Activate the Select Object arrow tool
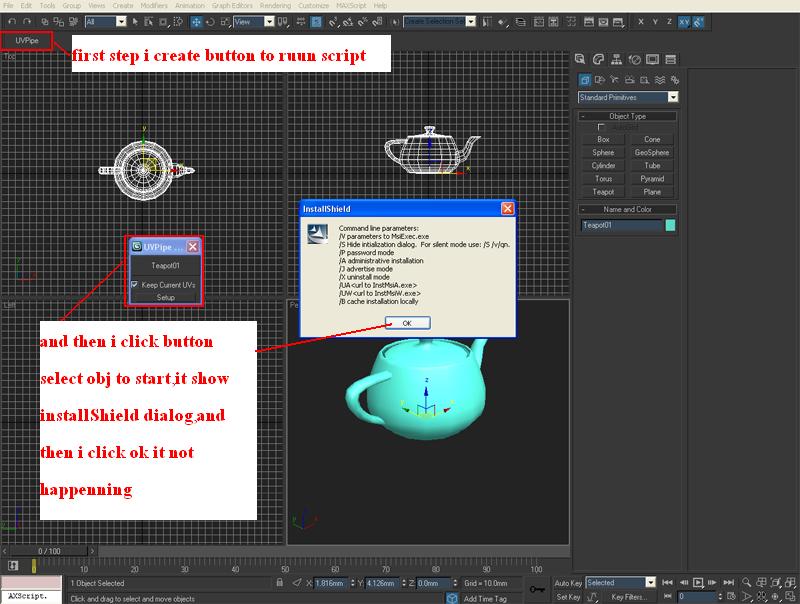The image size is (800, 604). tap(135, 22)
